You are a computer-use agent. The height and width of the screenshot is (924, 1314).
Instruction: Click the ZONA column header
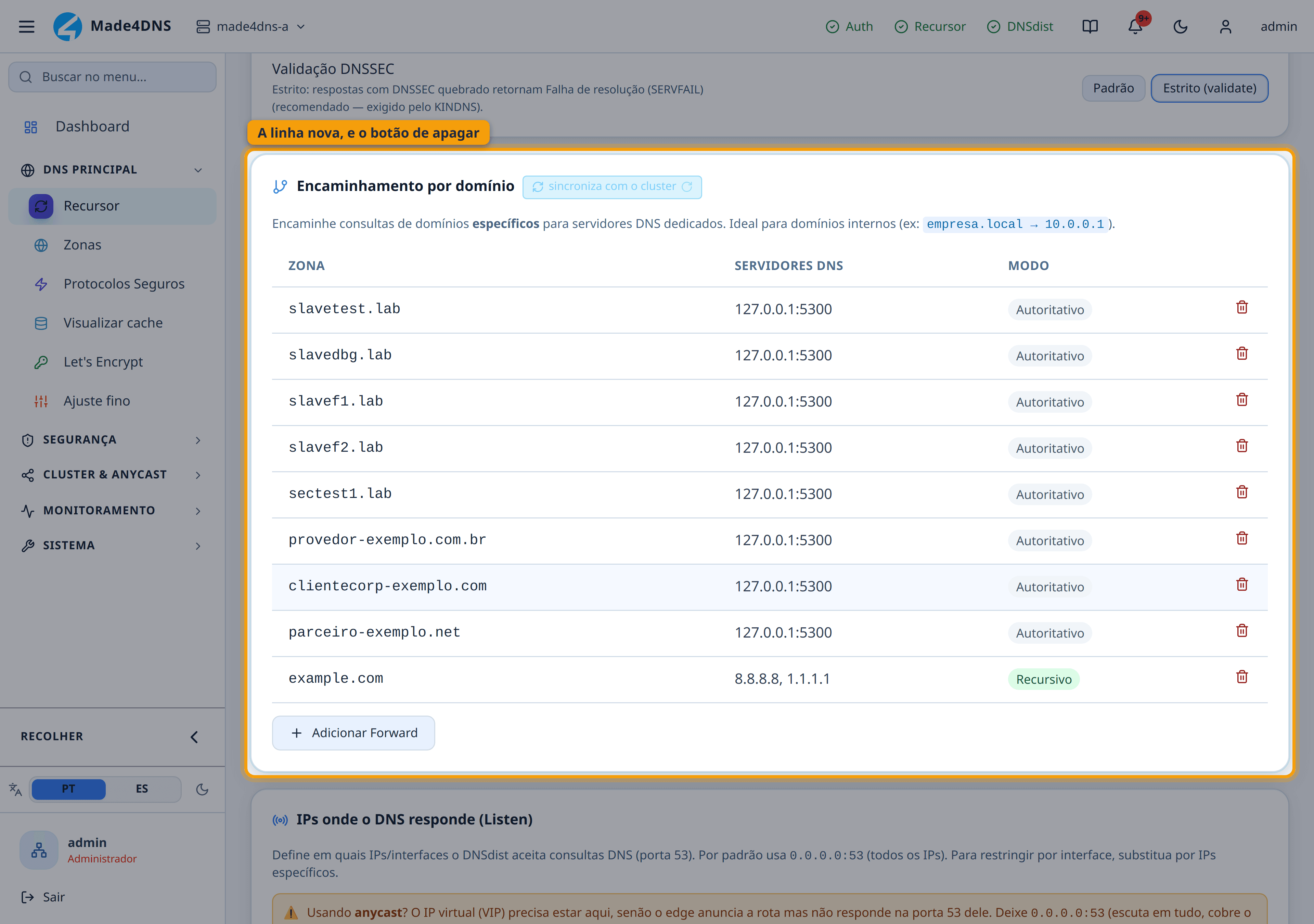(306, 266)
